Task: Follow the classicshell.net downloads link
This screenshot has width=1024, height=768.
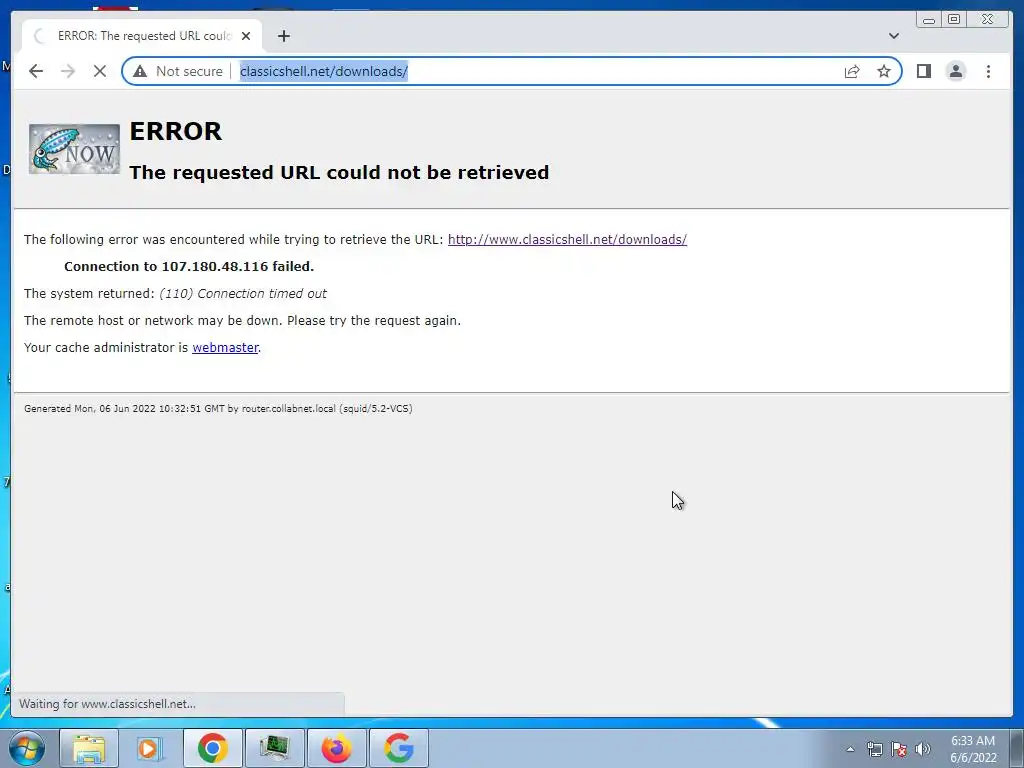Action: (567, 240)
